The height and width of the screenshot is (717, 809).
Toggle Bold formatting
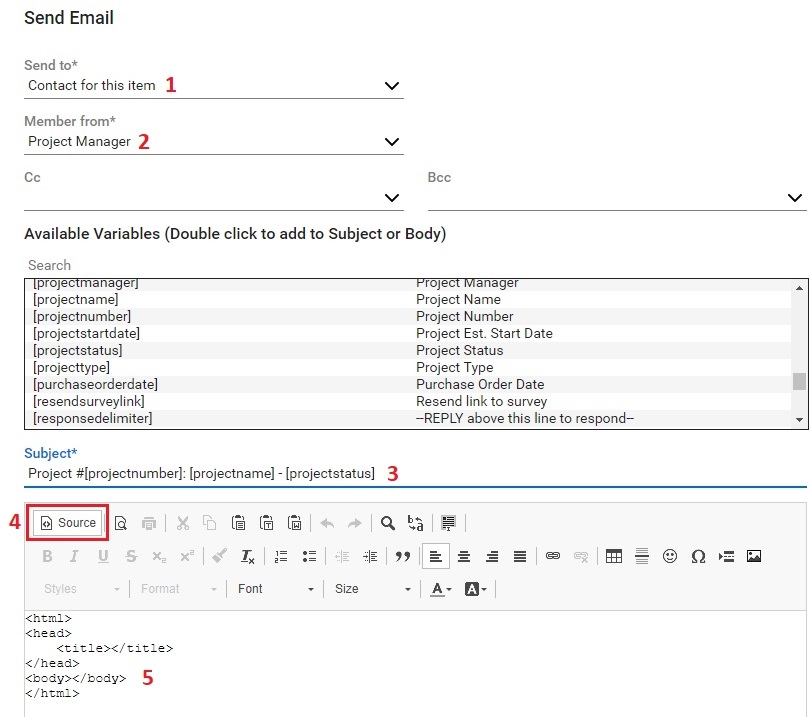[47, 556]
